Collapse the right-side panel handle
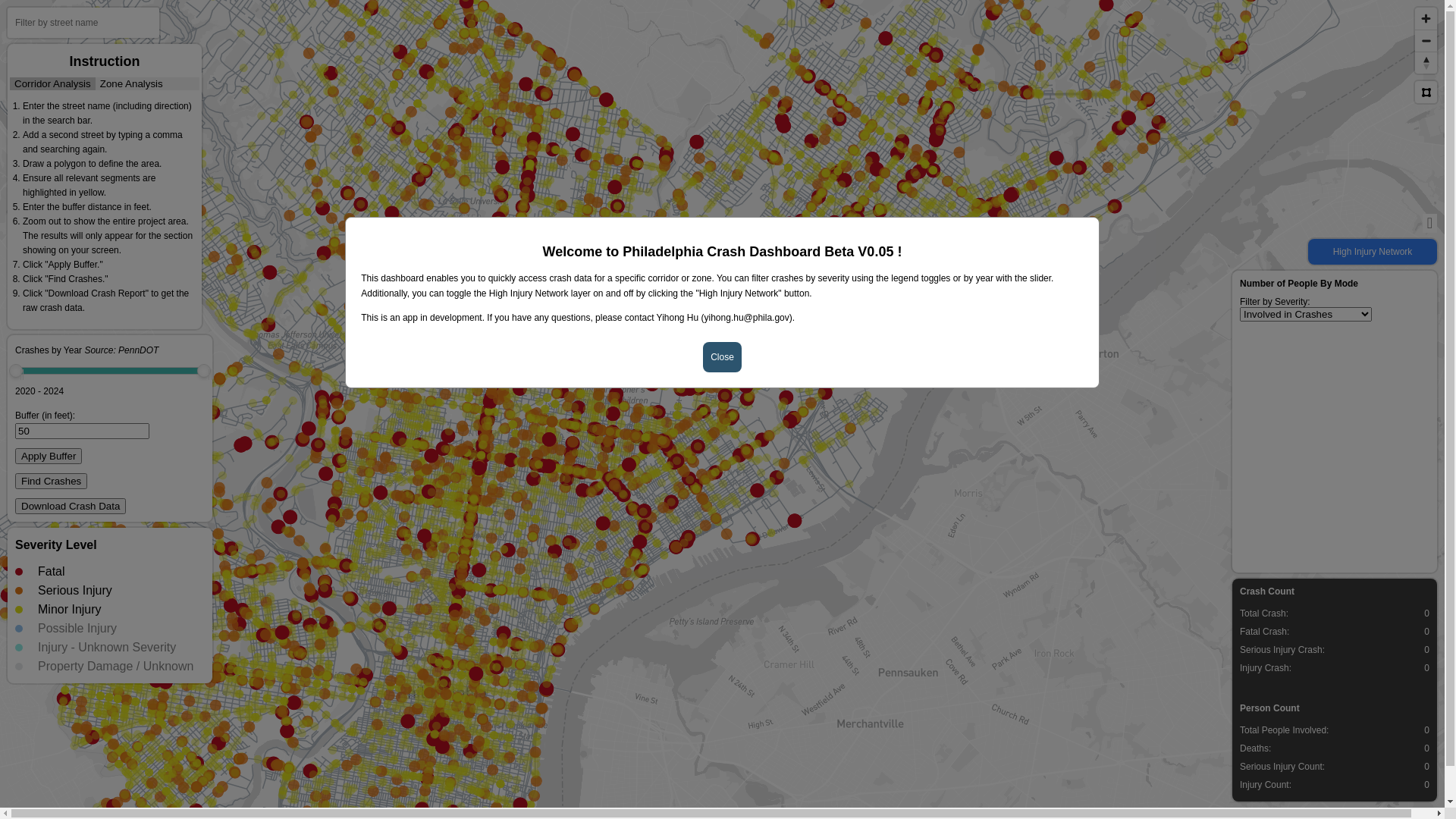This screenshot has width=1456, height=819. [x=1429, y=223]
